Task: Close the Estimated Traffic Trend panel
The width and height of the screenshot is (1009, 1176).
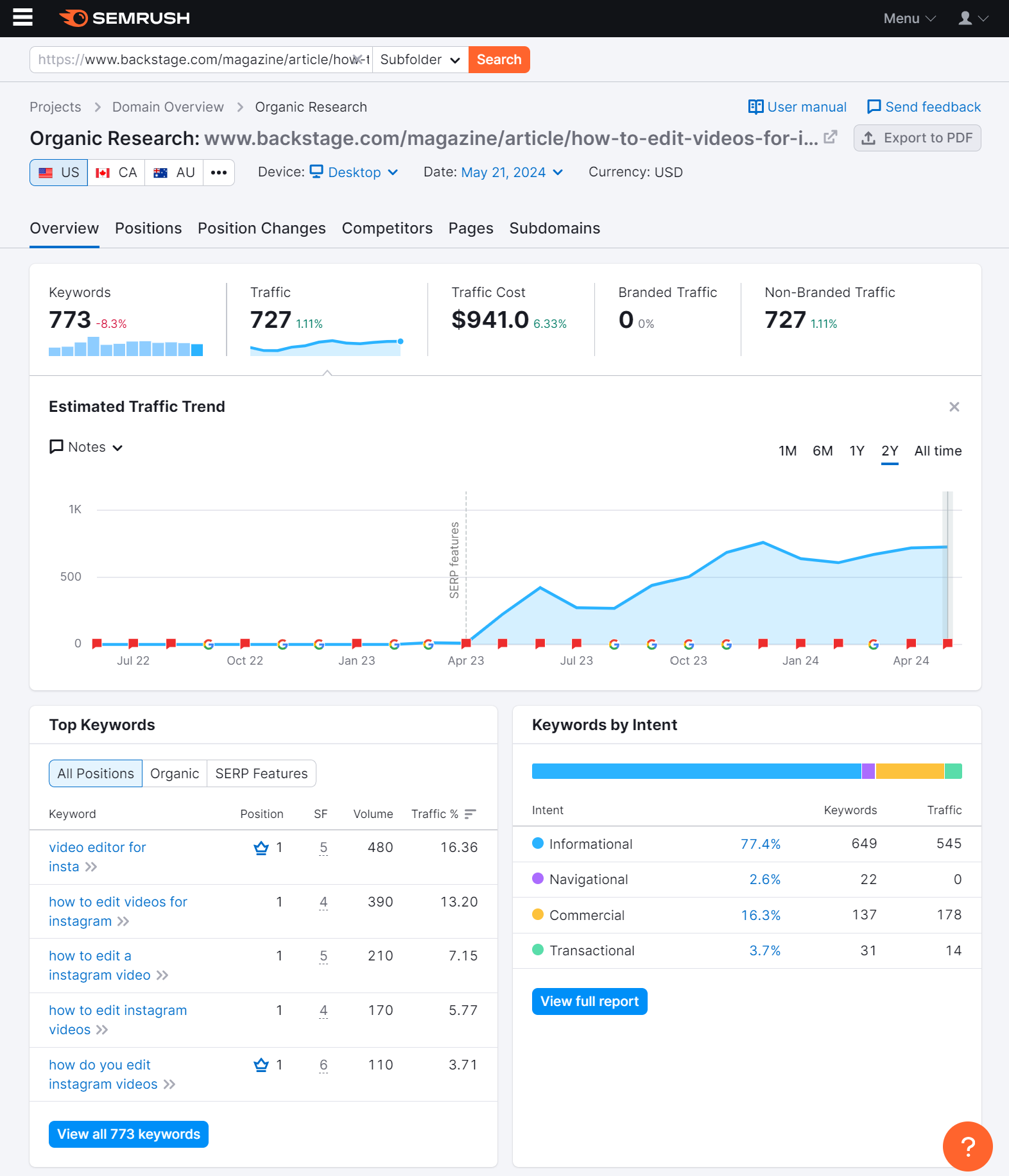Action: pos(954,407)
